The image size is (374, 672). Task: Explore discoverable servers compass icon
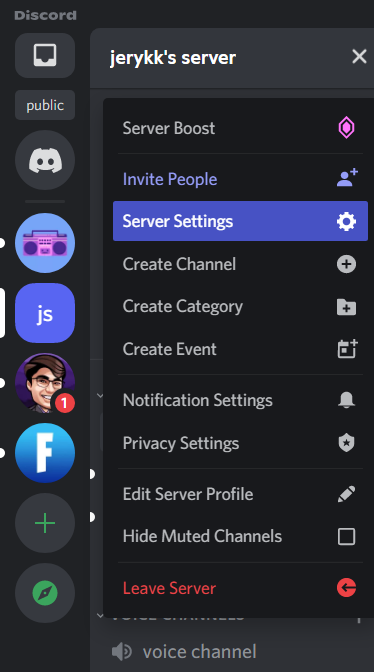point(45,593)
